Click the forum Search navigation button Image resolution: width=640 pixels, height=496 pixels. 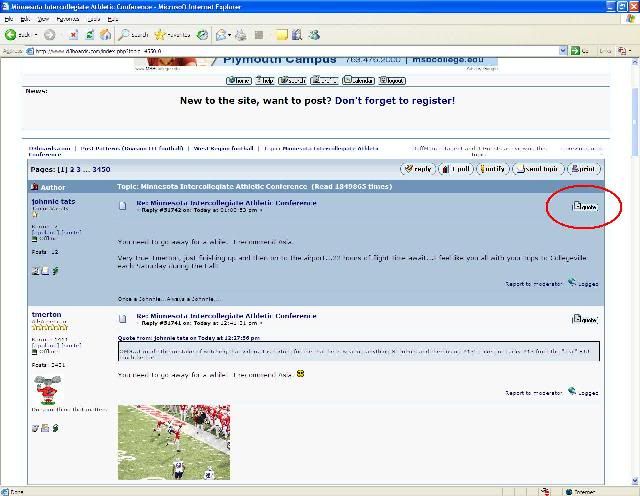292,80
